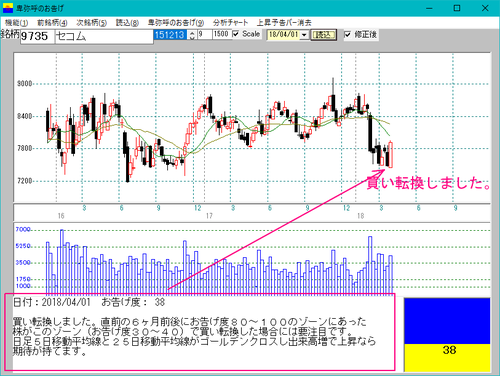Open the 次銘柄(5) menu
The width and height of the screenshot is (500, 376).
[x=91, y=23]
